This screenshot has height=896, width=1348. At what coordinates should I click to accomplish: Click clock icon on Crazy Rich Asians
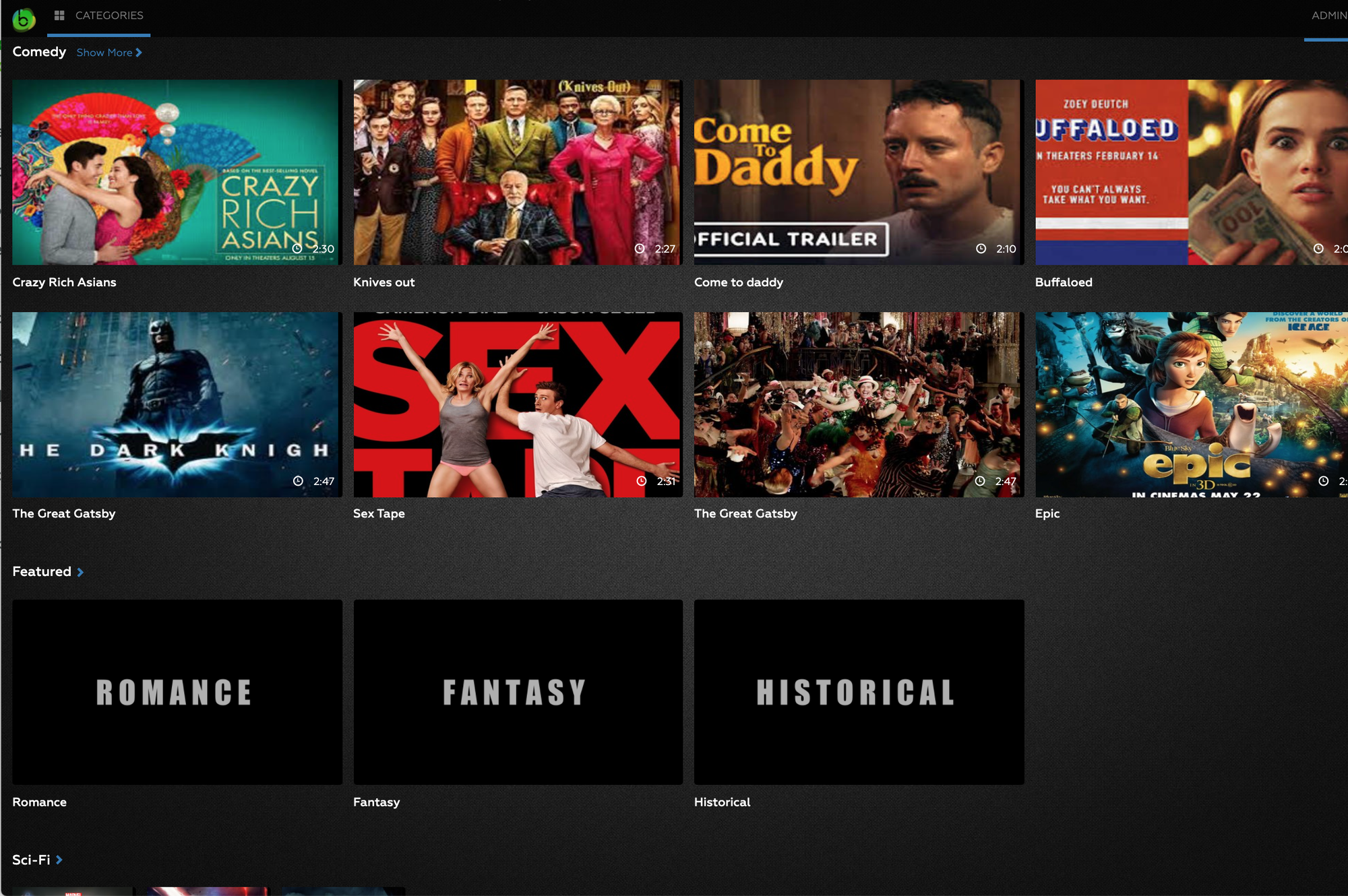(297, 249)
